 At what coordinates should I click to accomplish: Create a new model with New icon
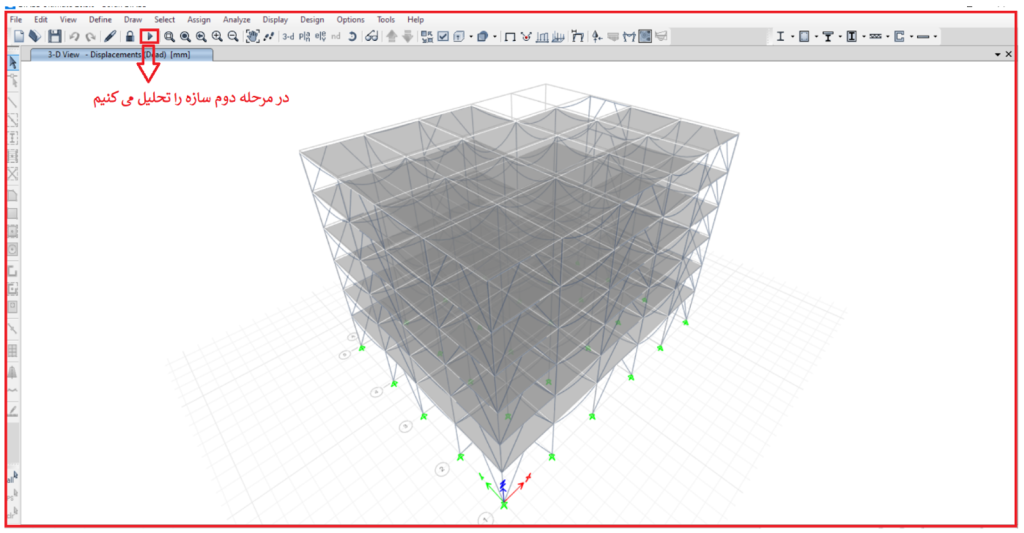coord(19,37)
